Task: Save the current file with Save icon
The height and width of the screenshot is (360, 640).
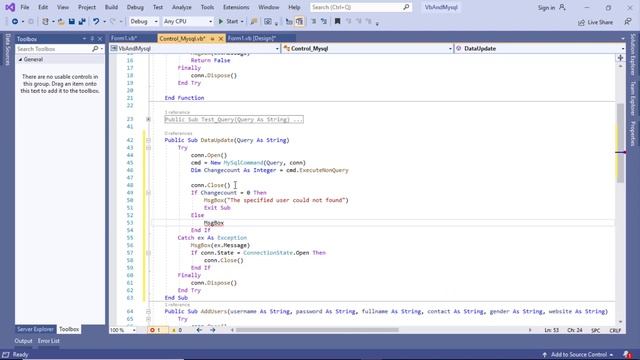Action: (71, 21)
